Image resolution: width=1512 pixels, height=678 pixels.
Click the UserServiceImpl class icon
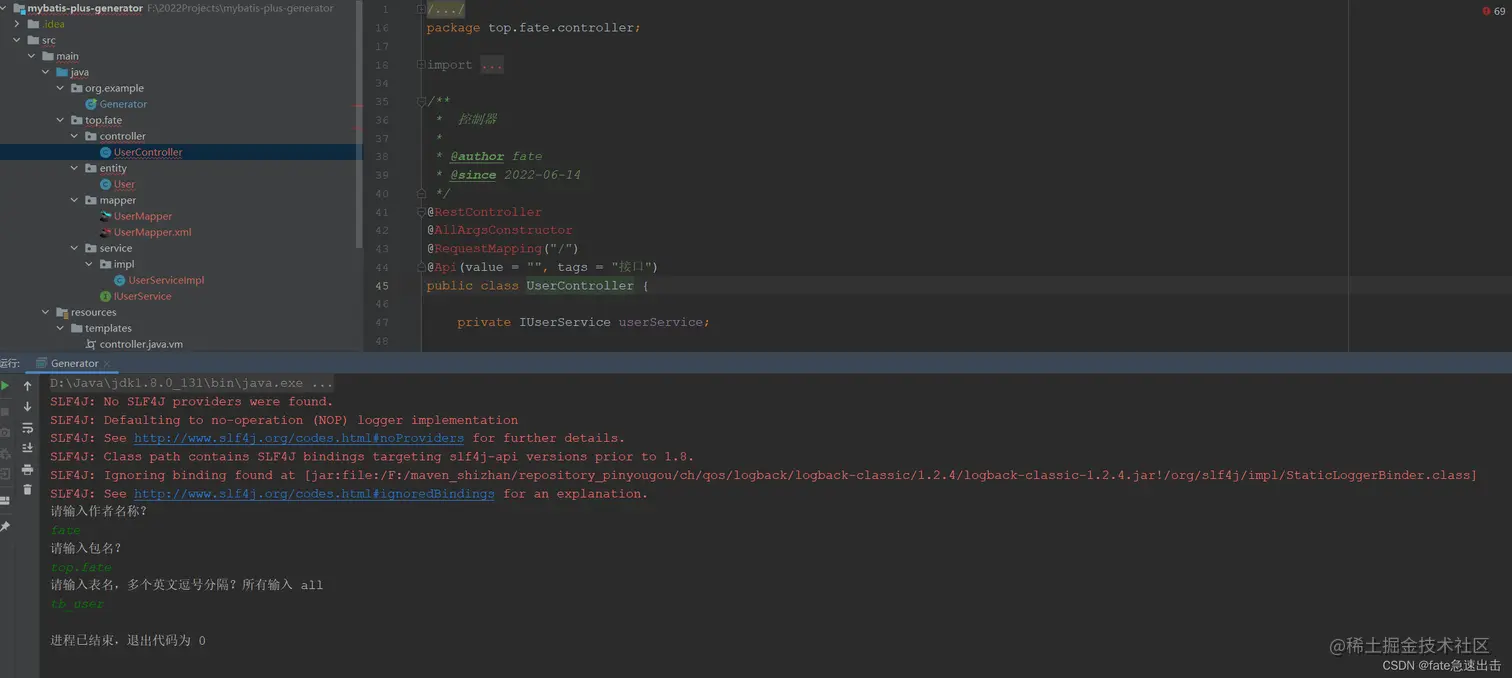click(x=120, y=280)
